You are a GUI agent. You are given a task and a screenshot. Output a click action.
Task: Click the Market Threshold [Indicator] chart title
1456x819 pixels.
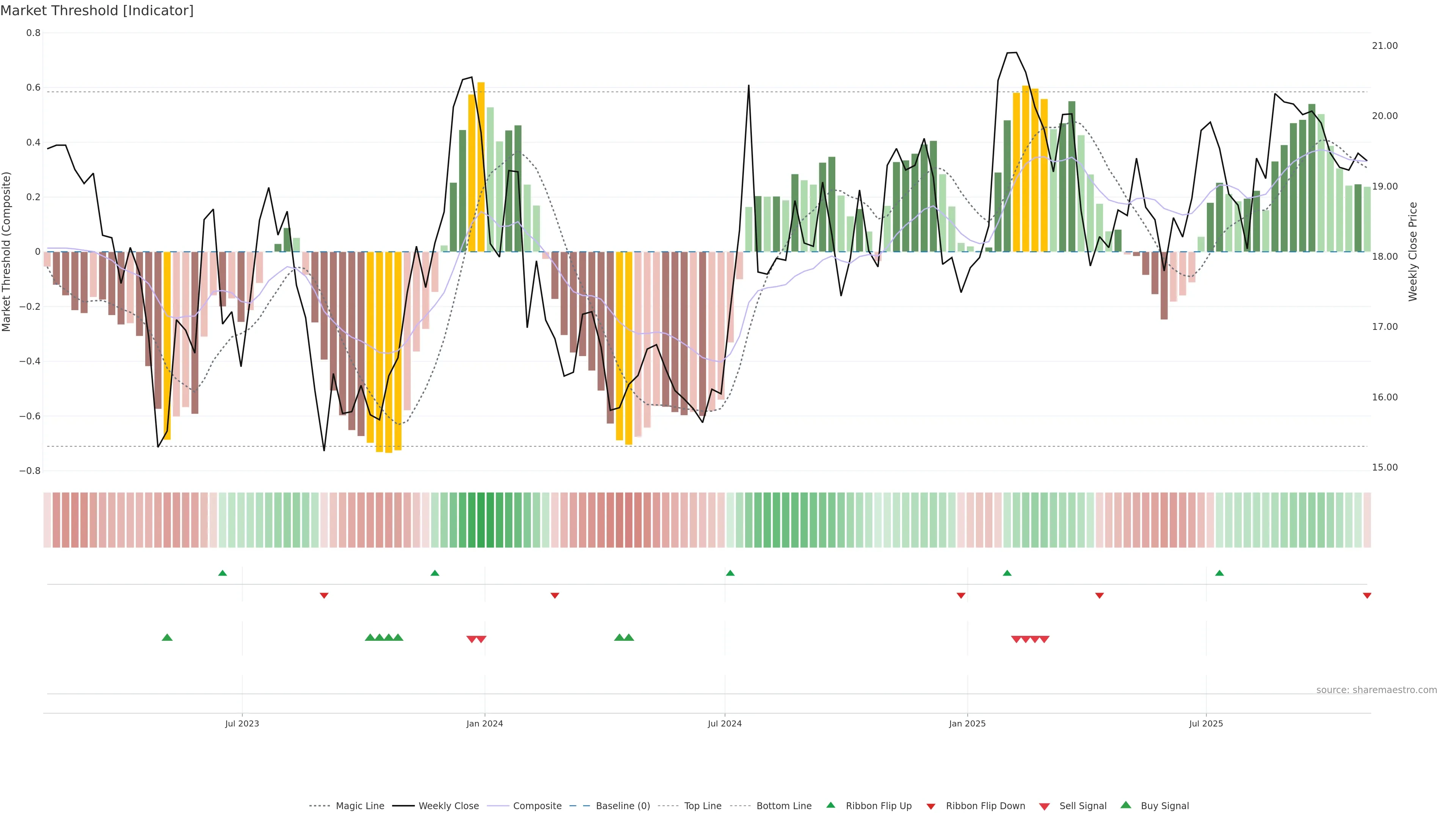tap(97, 11)
